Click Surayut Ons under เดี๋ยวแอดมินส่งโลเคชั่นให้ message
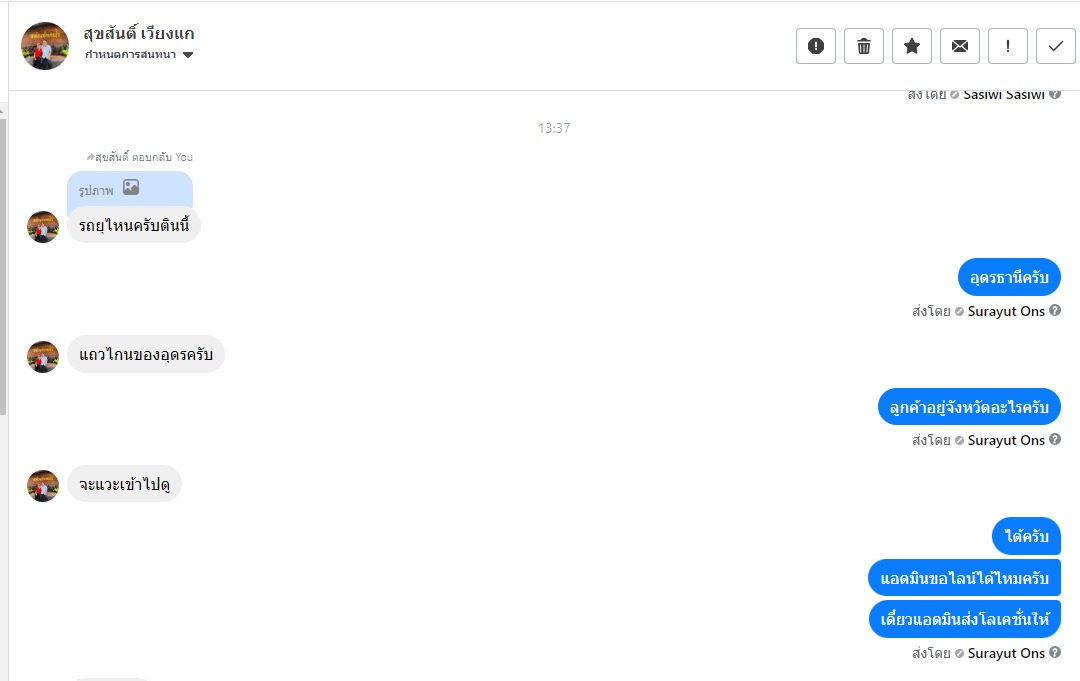Viewport: 1080px width, 681px height. (x=1006, y=653)
